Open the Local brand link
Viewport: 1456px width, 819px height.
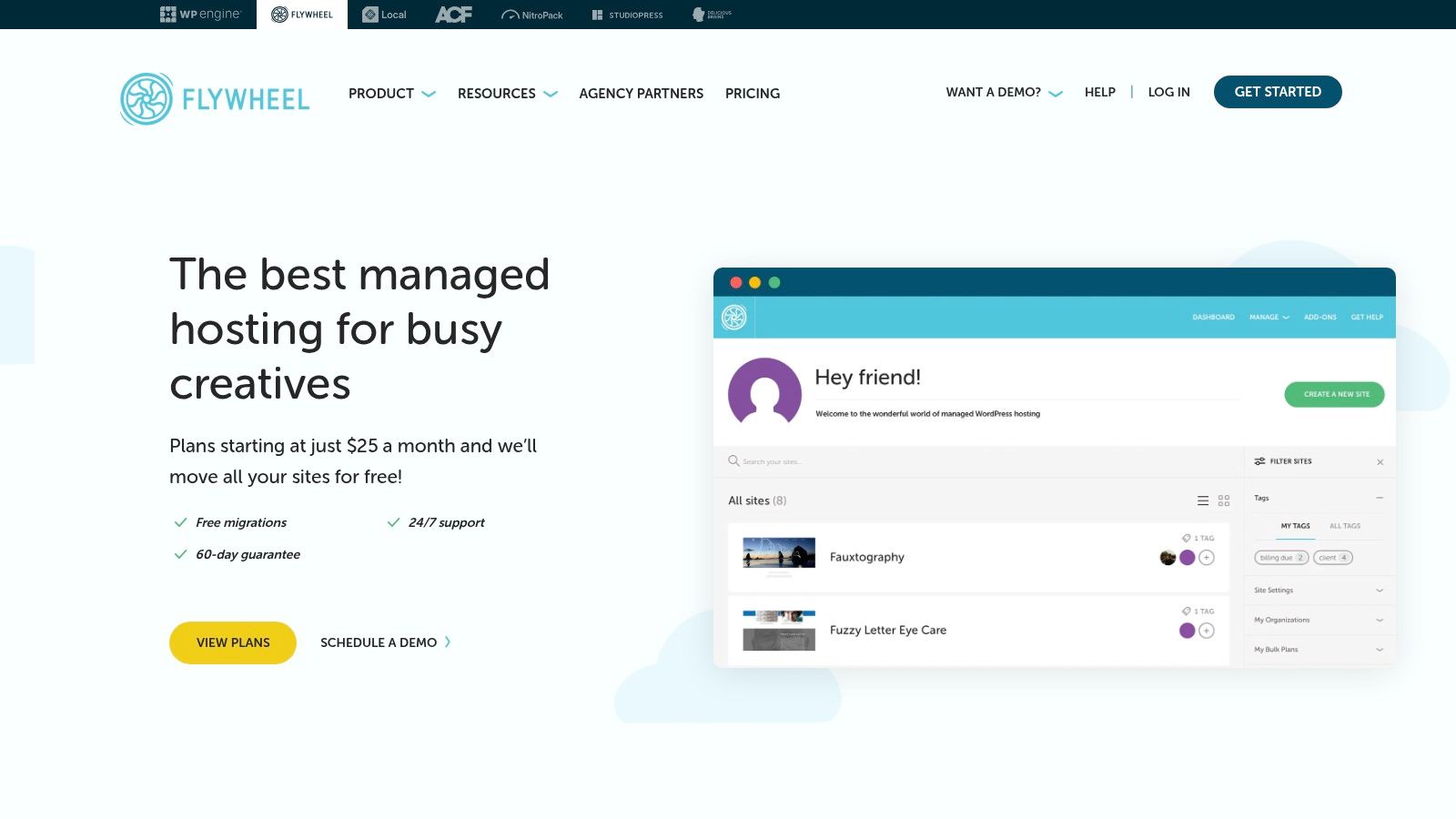[x=384, y=15]
